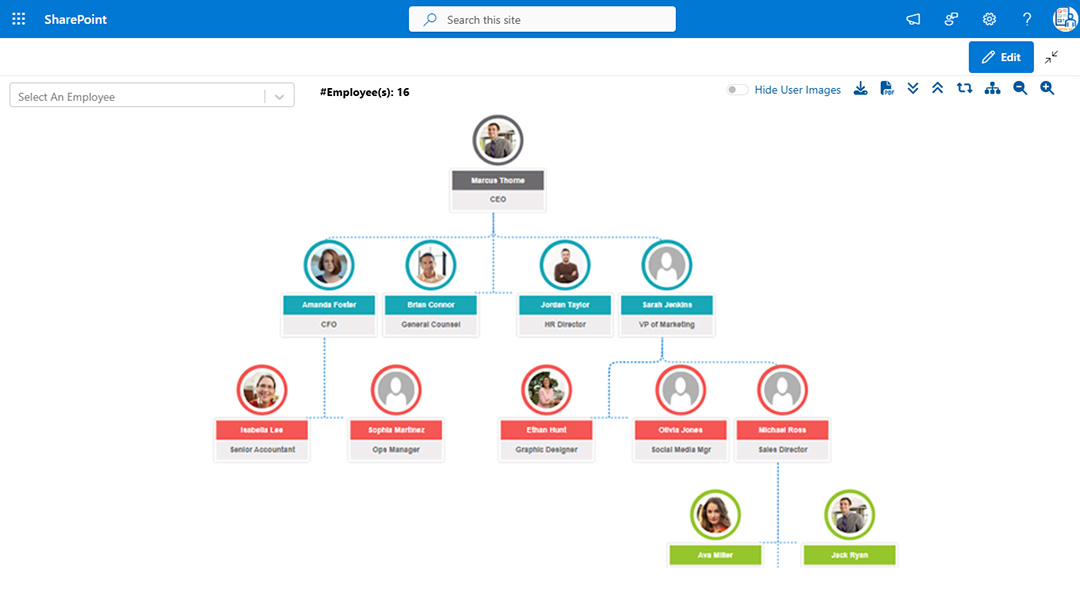Open the app launcher waffle menu
The width and height of the screenshot is (1080, 607).
tap(17, 17)
